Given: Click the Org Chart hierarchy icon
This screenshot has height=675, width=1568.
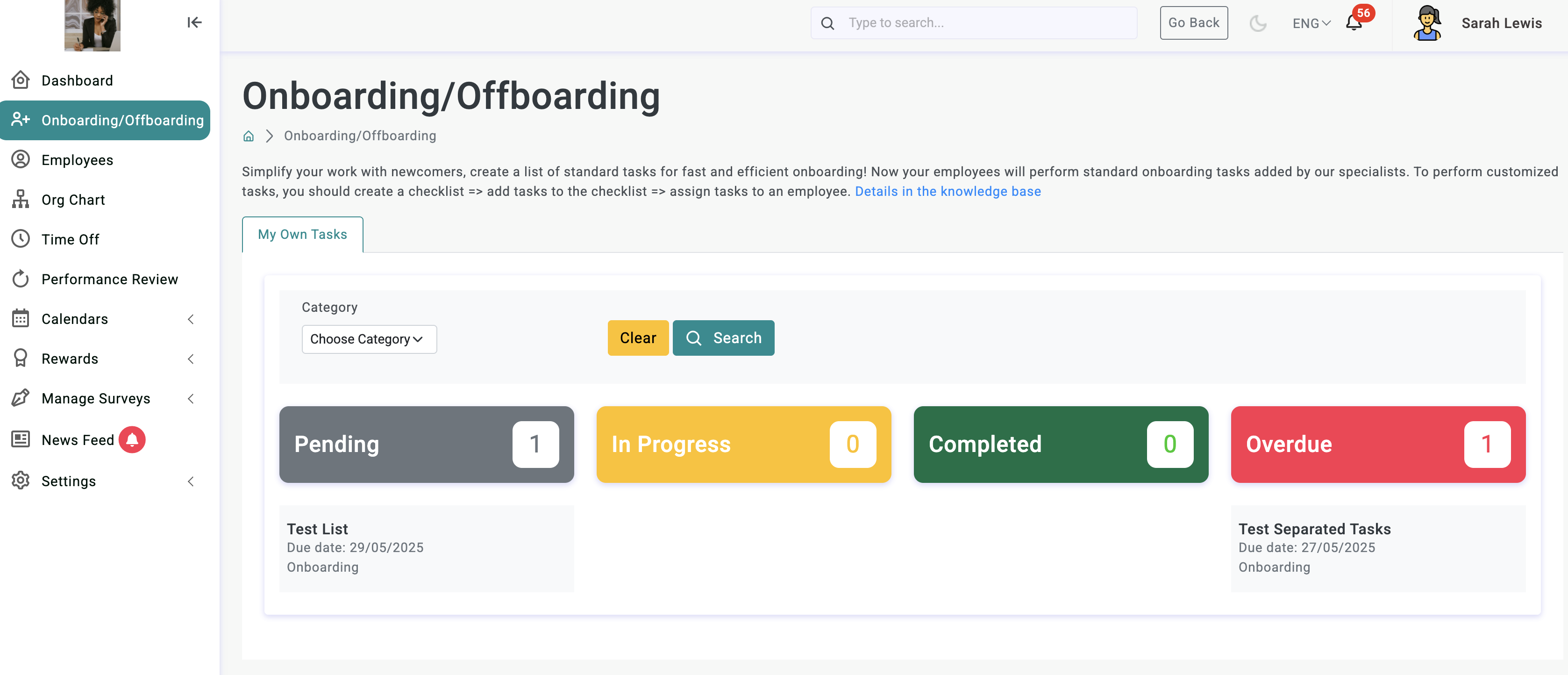Looking at the screenshot, I should 21,199.
